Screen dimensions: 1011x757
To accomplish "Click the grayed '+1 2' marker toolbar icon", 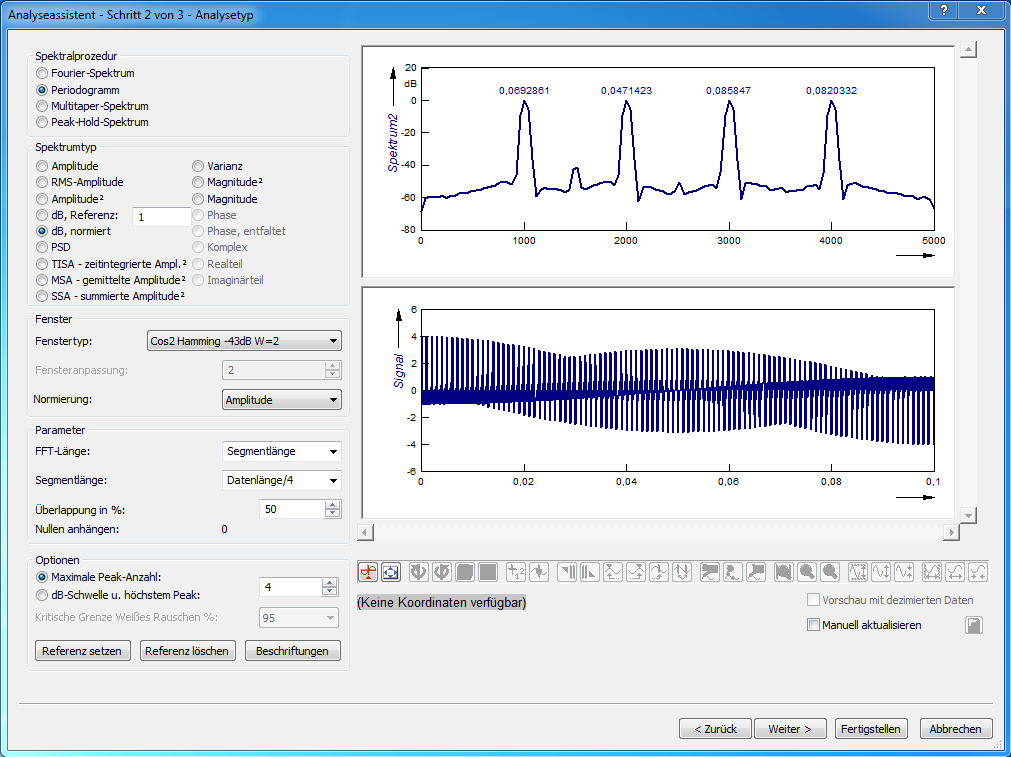I will pyautogui.click(x=516, y=572).
